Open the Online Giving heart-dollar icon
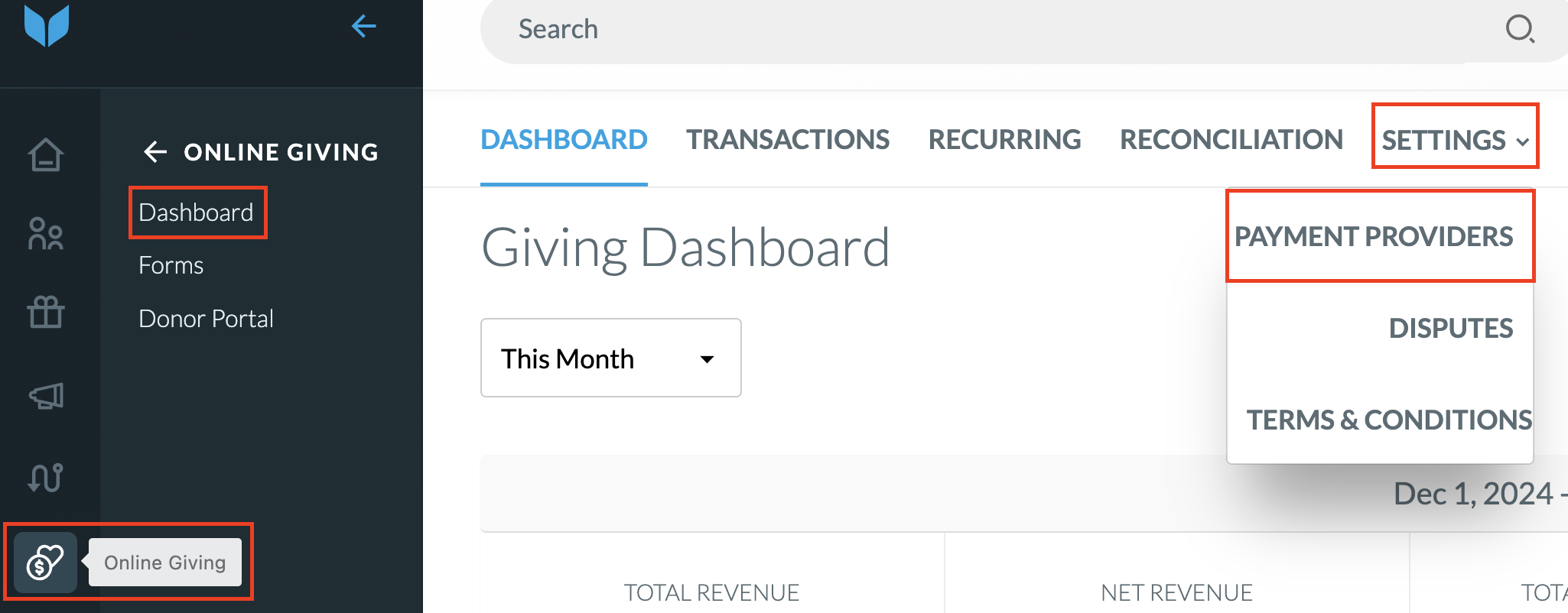The height and width of the screenshot is (613, 1568). pyautogui.click(x=45, y=563)
